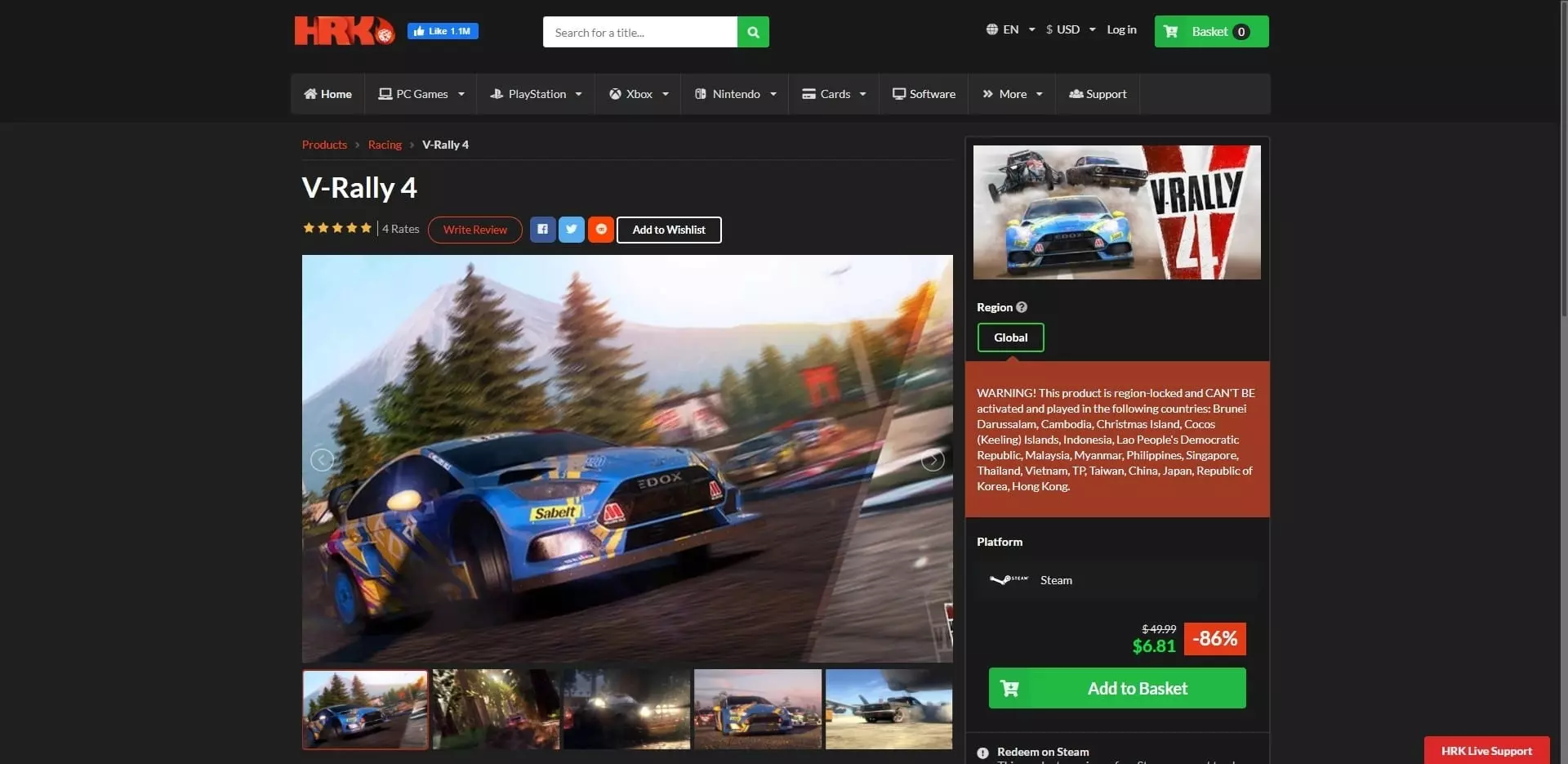This screenshot has width=1568, height=764.
Task: Click the Nintendo controller icon
Action: [x=701, y=94]
